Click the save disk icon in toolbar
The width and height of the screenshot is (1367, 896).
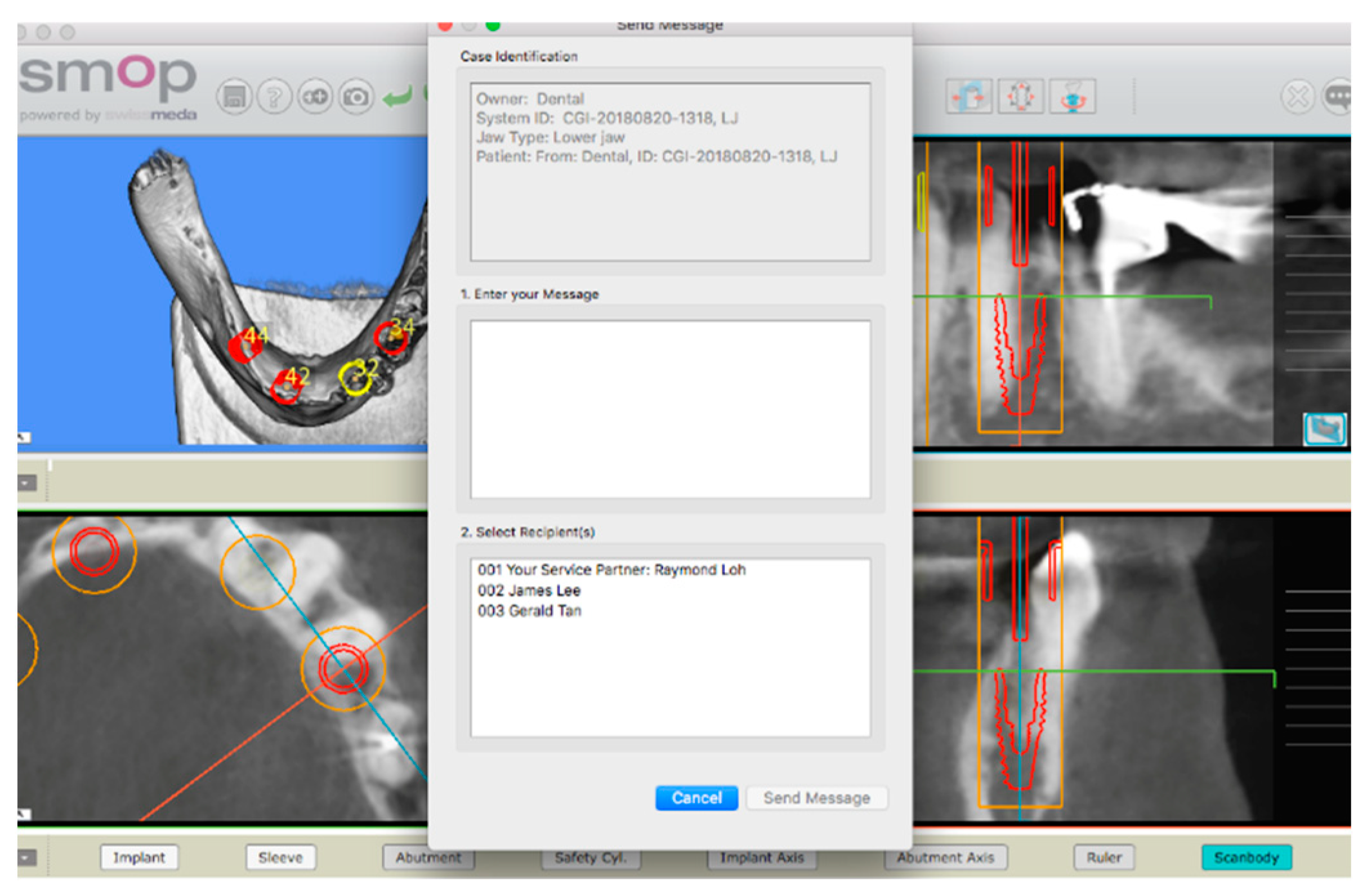pyautogui.click(x=234, y=97)
